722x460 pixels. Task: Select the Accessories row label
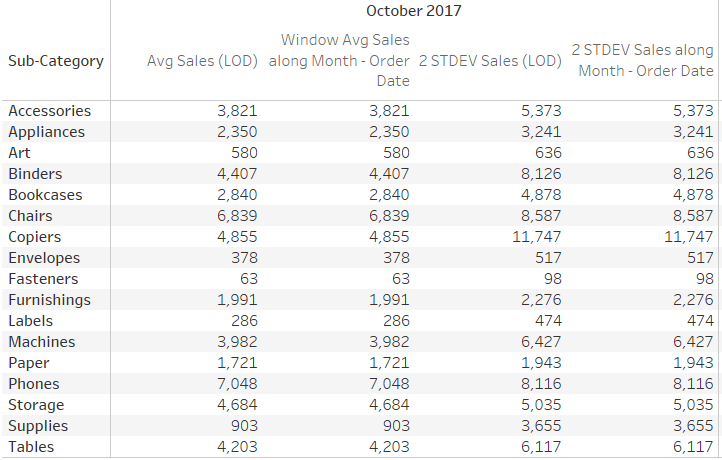coord(49,111)
